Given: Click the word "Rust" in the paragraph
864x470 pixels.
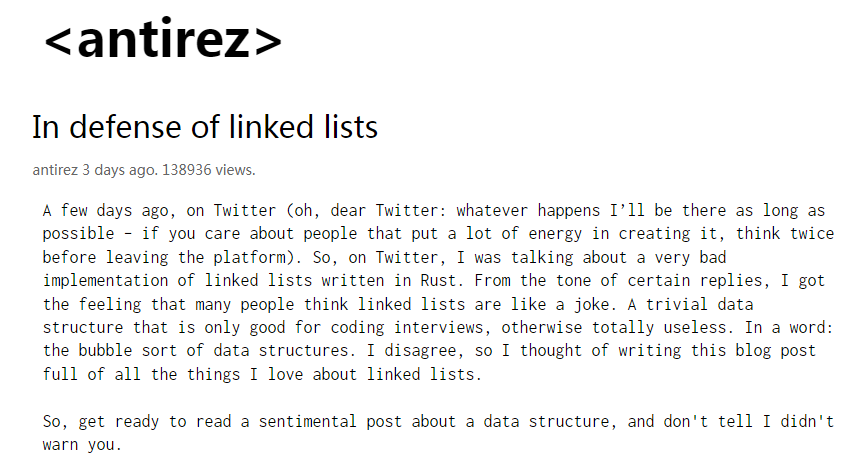Looking at the screenshot, I should click(x=438, y=280).
